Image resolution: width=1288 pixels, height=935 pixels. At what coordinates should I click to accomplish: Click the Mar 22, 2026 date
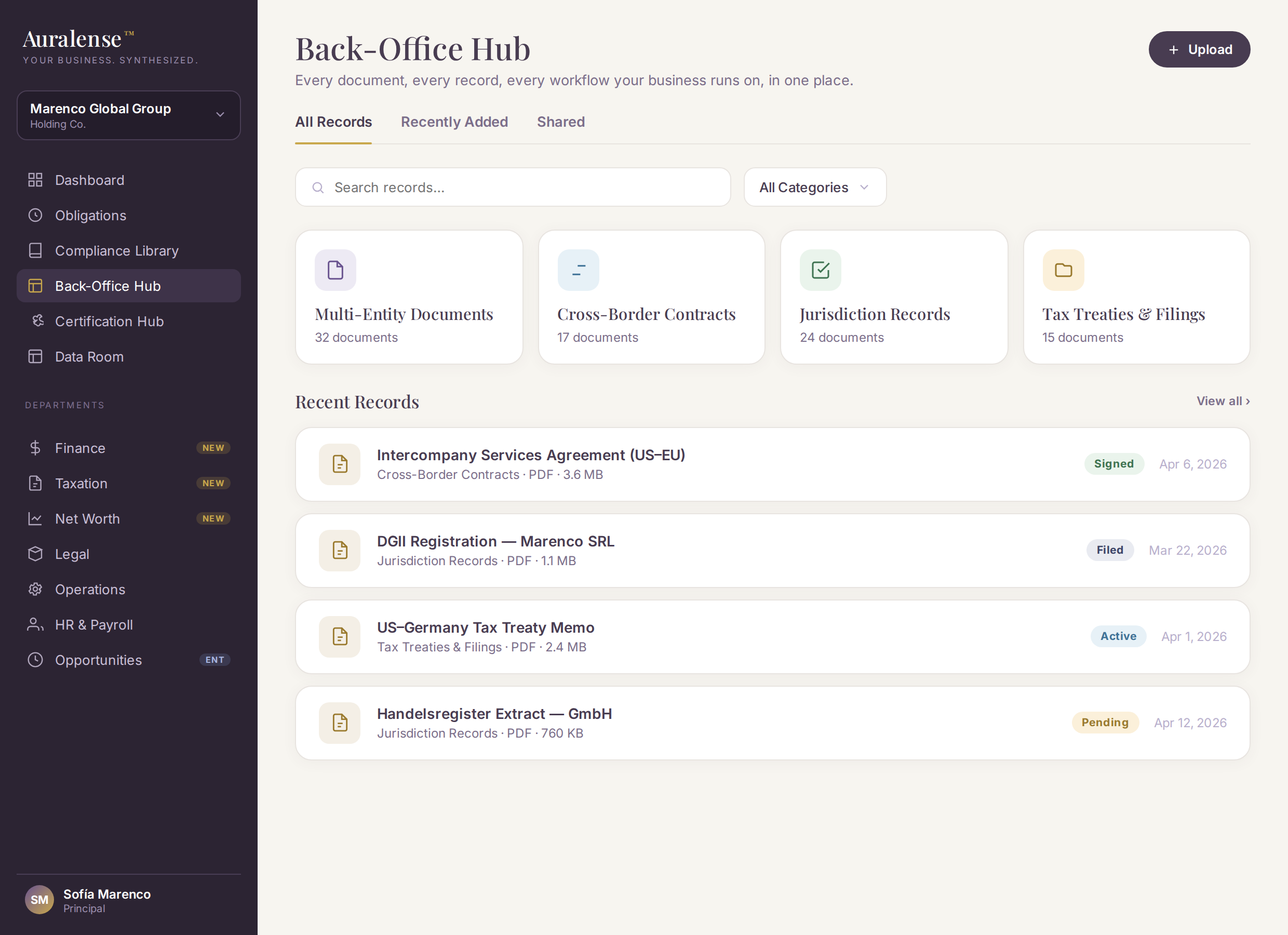click(1187, 551)
